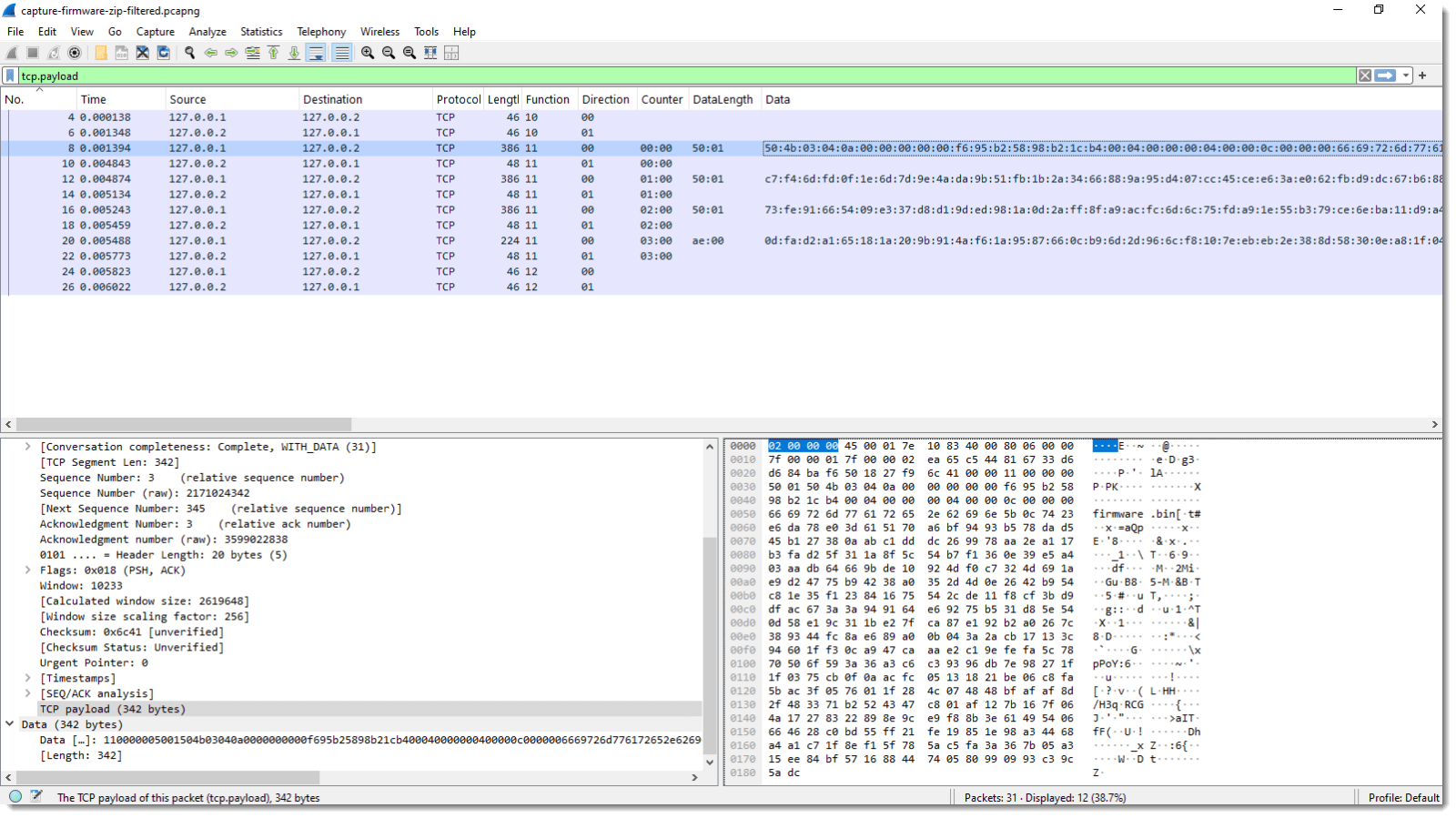The height and width of the screenshot is (818, 1456).
Task: Expand the Flags: 0x018 (PSH, ACK) item
Action: pyautogui.click(x=27, y=571)
